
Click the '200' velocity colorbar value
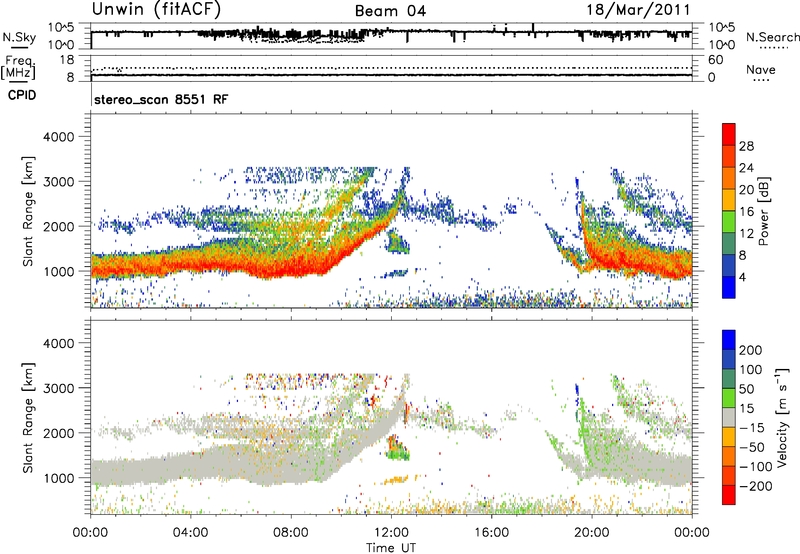pyautogui.click(x=751, y=350)
